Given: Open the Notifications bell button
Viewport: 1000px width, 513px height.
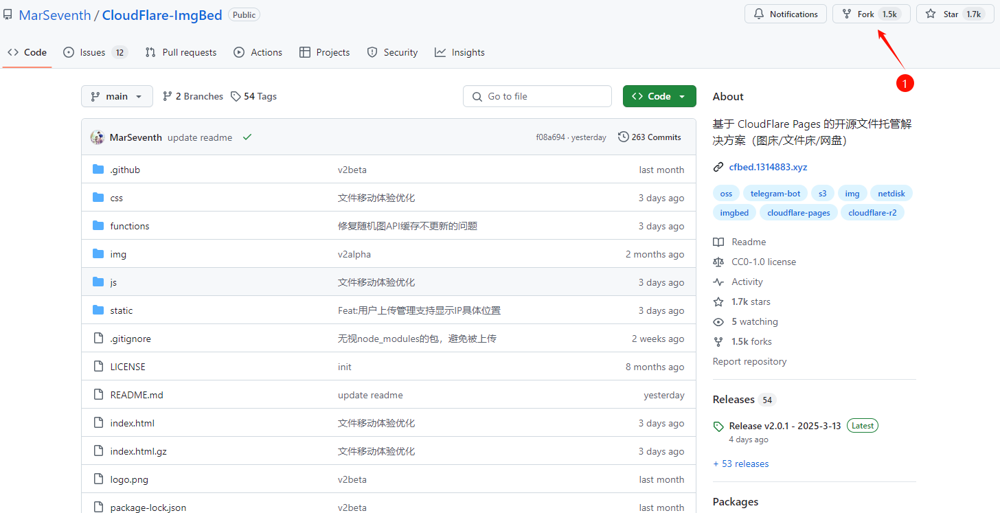Looking at the screenshot, I should pyautogui.click(x=785, y=14).
